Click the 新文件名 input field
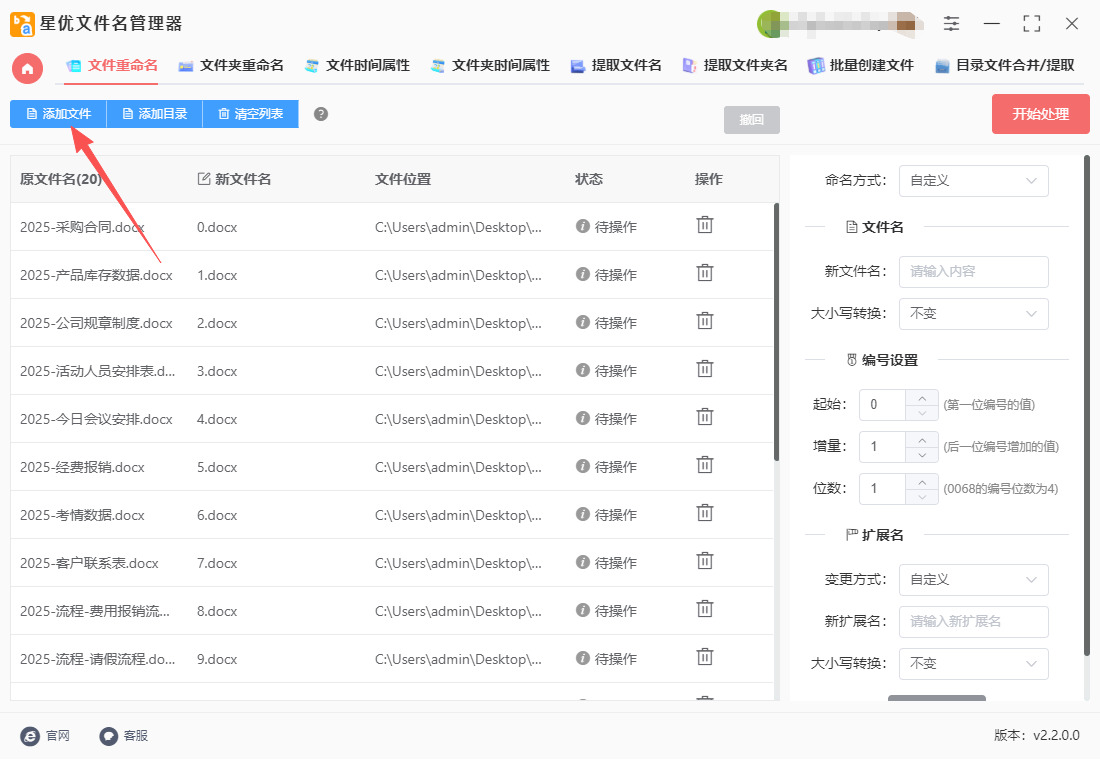Screen dimensions: 1100x760 point(973,272)
